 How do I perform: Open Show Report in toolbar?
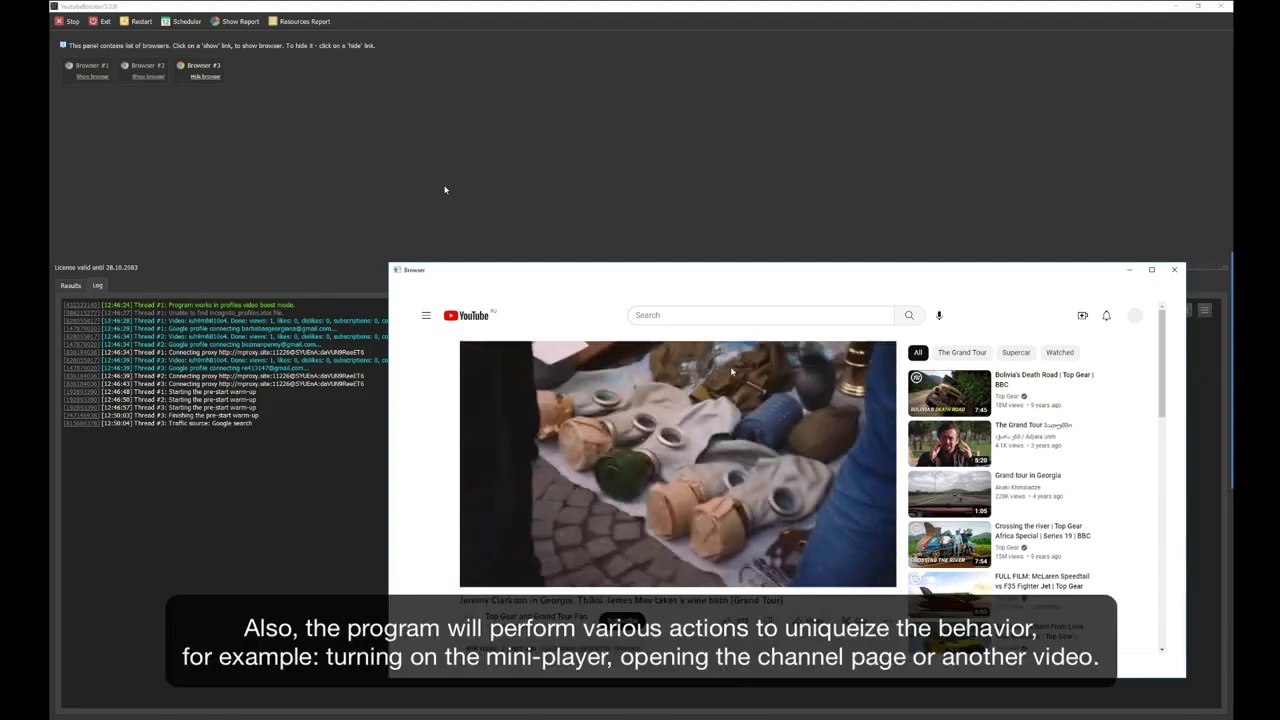click(235, 21)
